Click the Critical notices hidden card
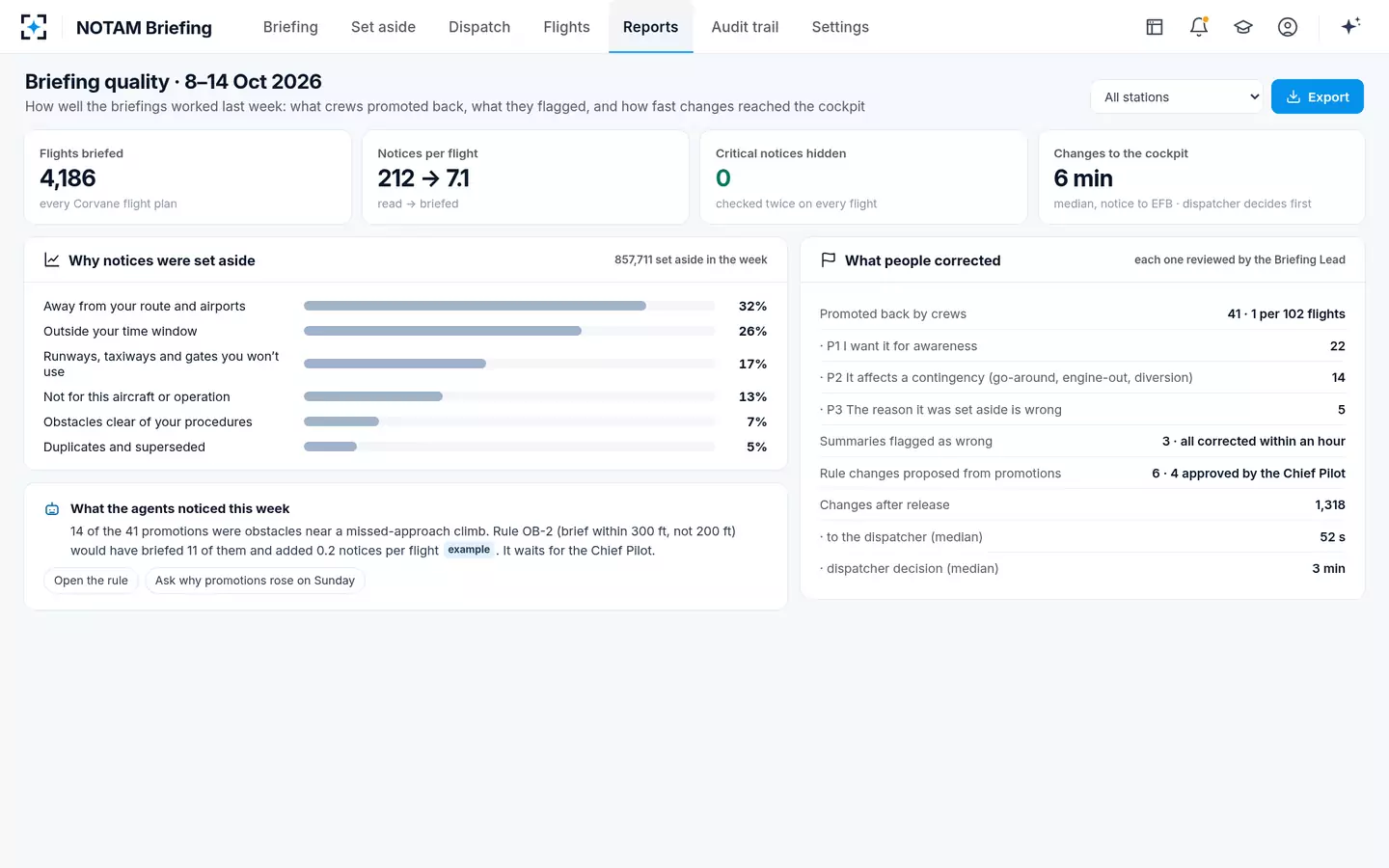Screen dimensions: 1389x868 point(863,177)
